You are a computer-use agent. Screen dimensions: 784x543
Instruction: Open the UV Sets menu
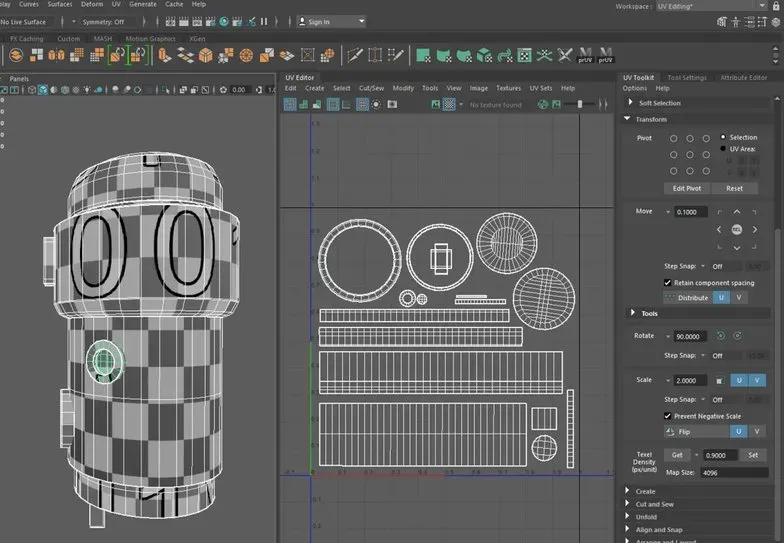(541, 88)
